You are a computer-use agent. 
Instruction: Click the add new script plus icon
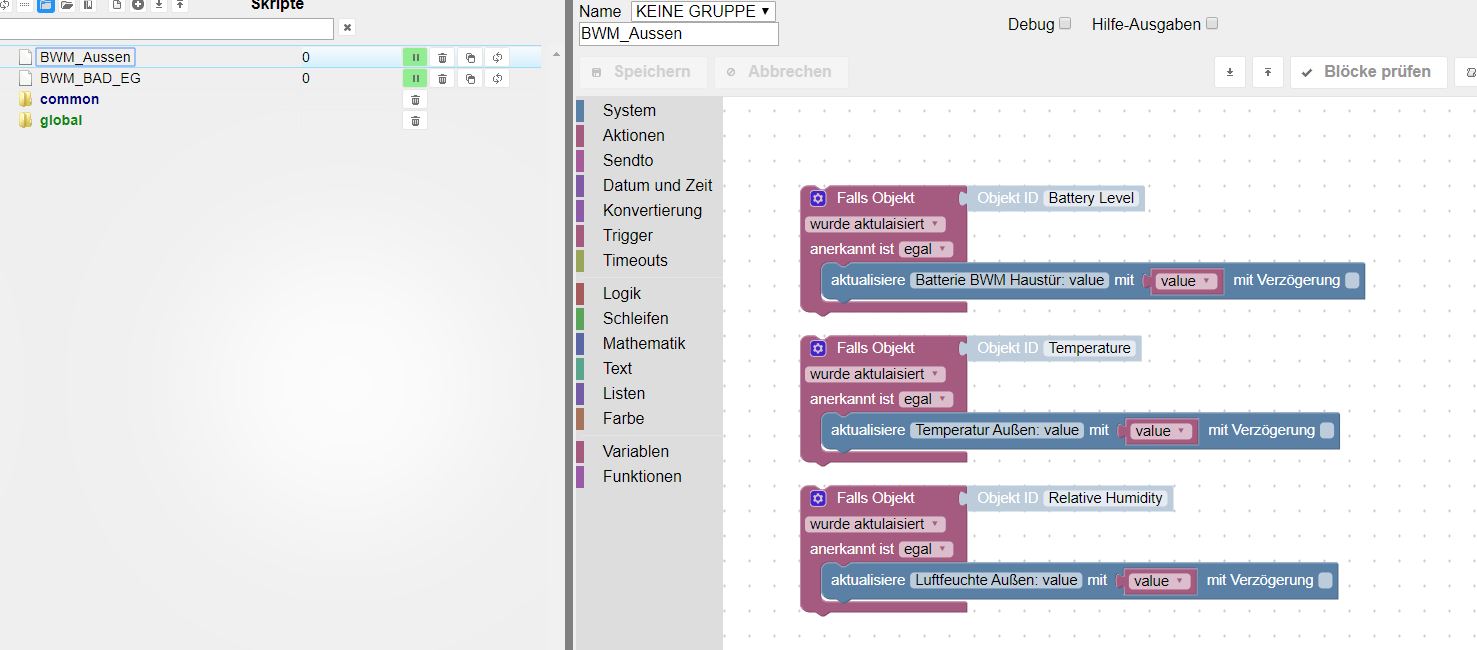137,5
